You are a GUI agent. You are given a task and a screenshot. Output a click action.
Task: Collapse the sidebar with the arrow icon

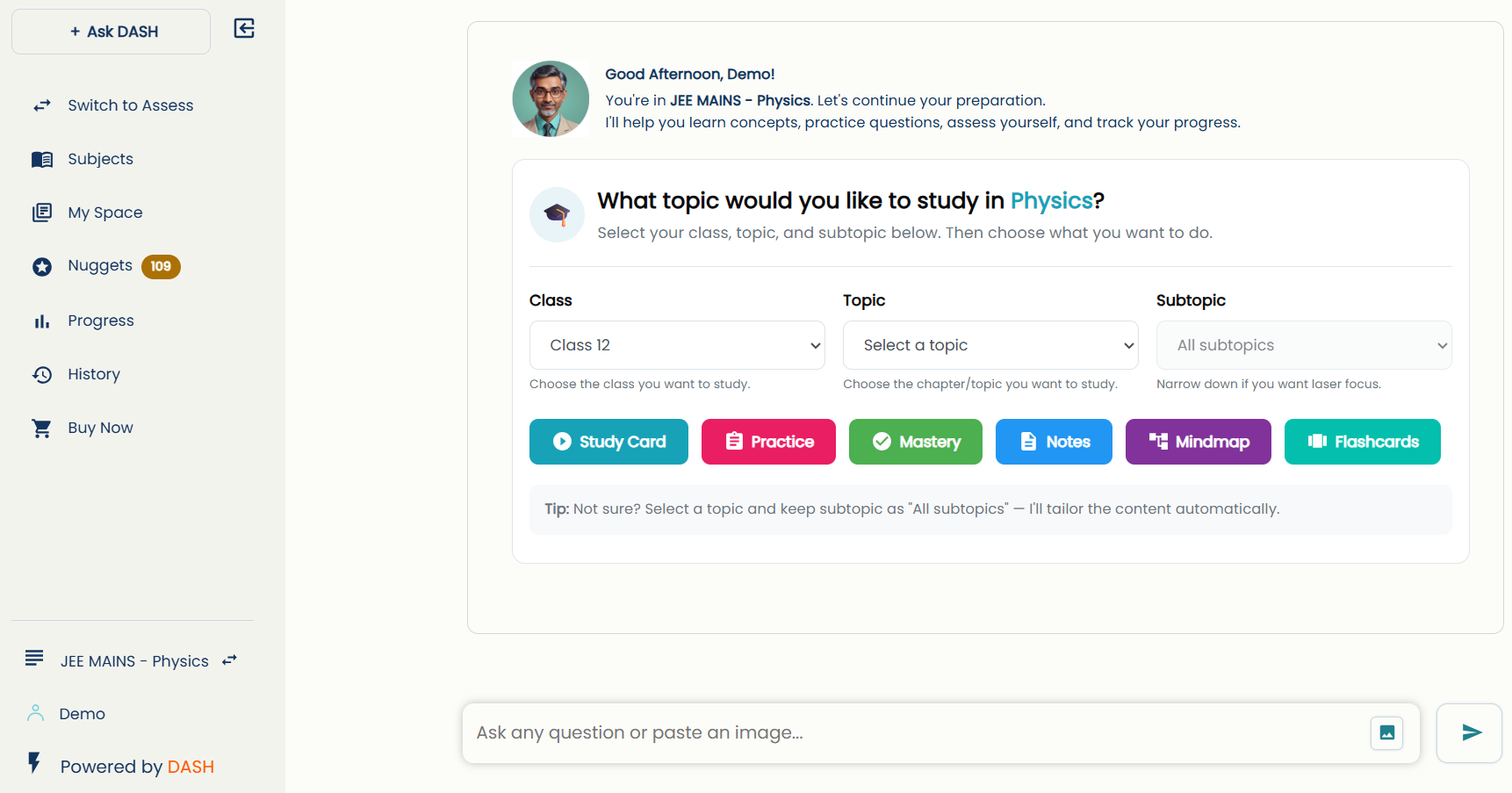tap(244, 29)
